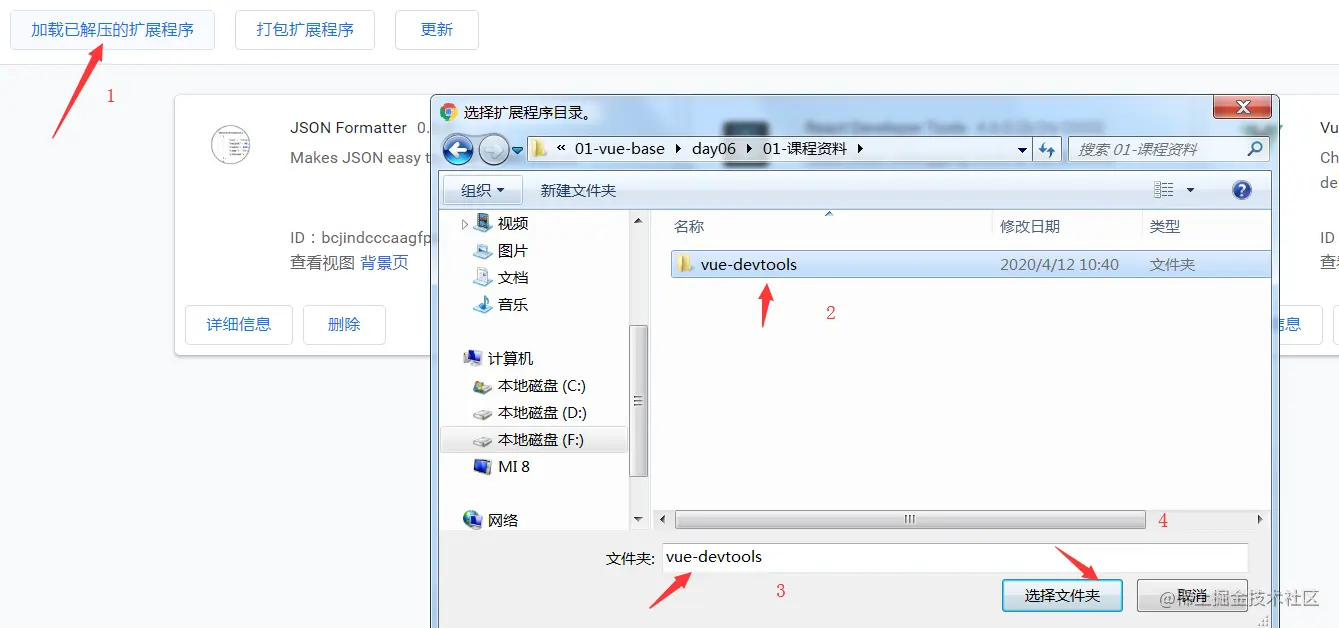Expand arrow after 01-课程资料 in path
This screenshot has height=628, width=1339.
coord(859,149)
